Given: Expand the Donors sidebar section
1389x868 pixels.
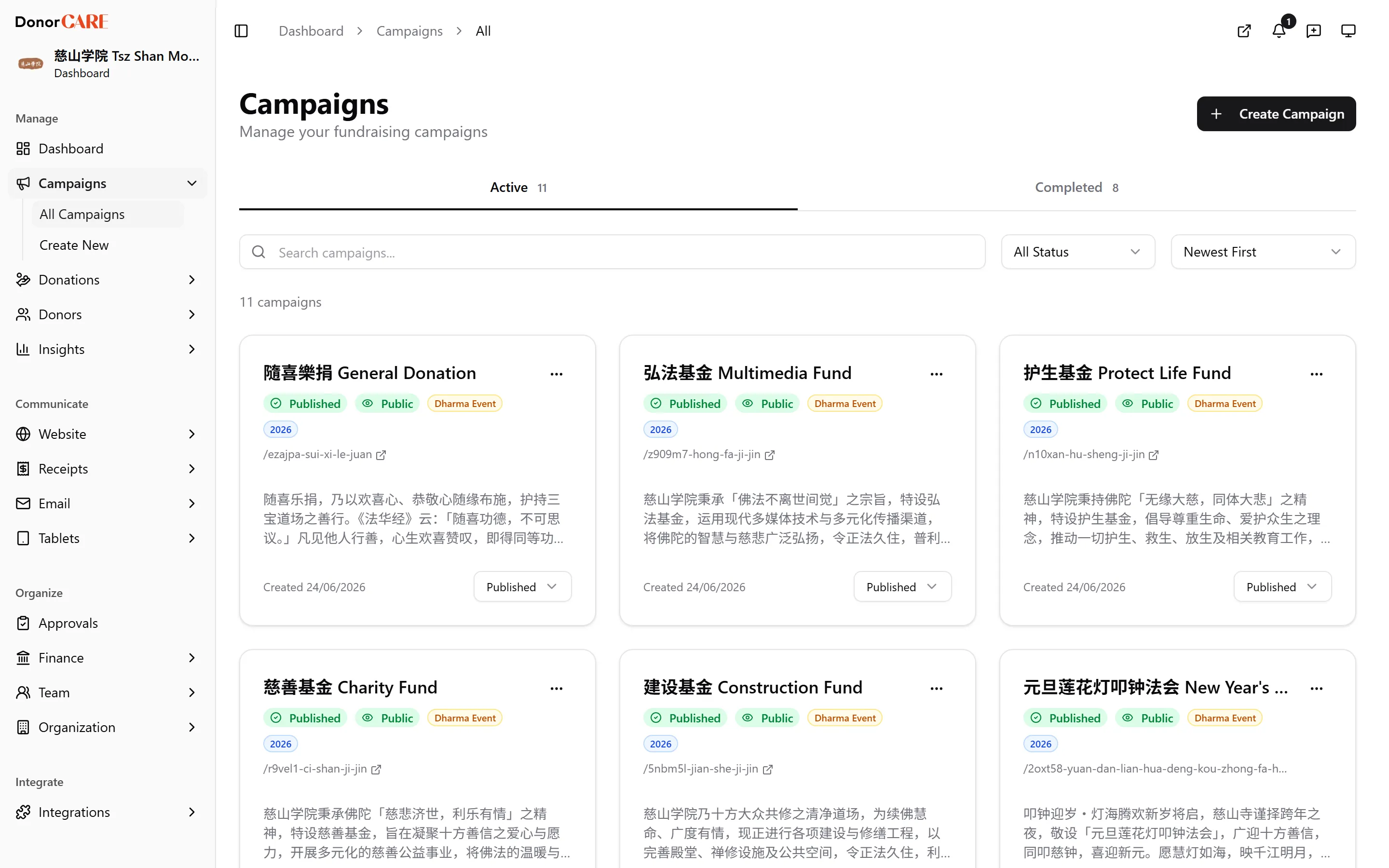Looking at the screenshot, I should [x=191, y=314].
